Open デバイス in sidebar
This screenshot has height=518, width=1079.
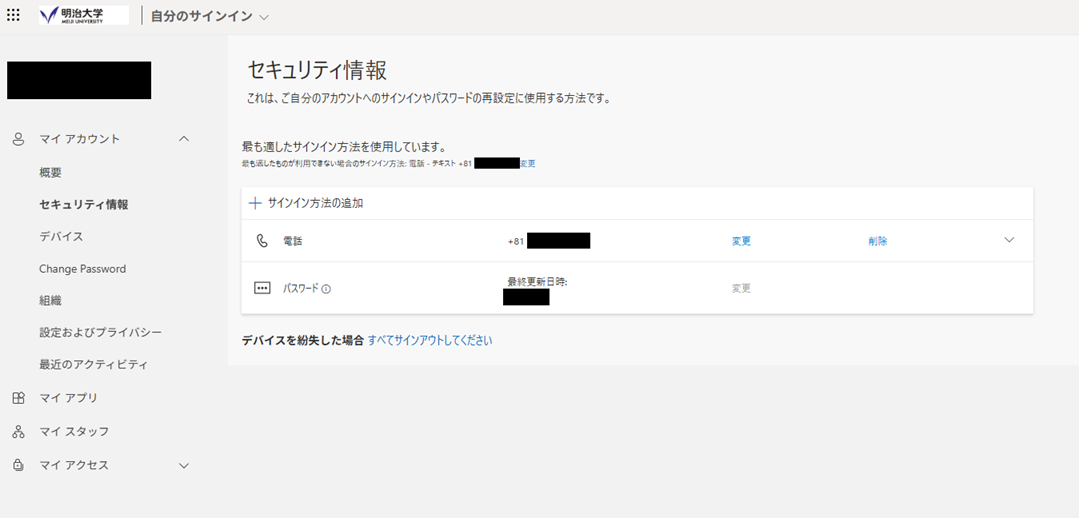pyautogui.click(x=61, y=237)
